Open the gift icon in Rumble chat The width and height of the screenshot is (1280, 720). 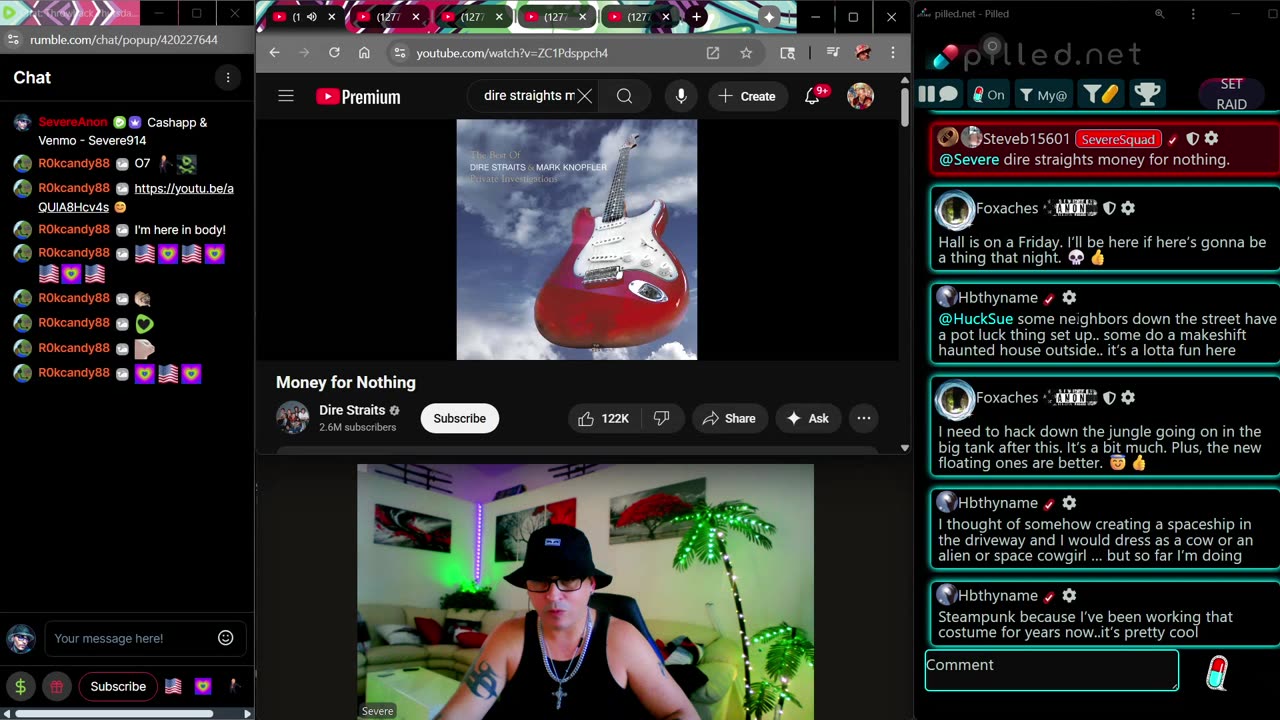click(57, 686)
